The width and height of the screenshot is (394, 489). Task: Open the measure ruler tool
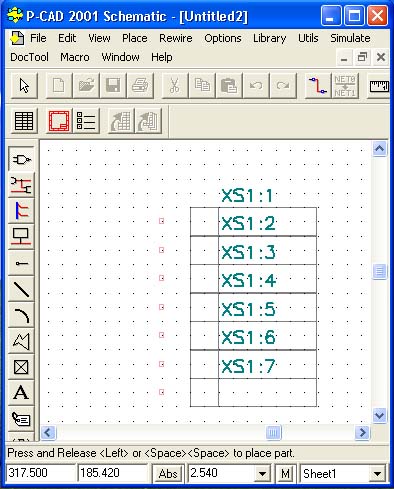(x=379, y=86)
